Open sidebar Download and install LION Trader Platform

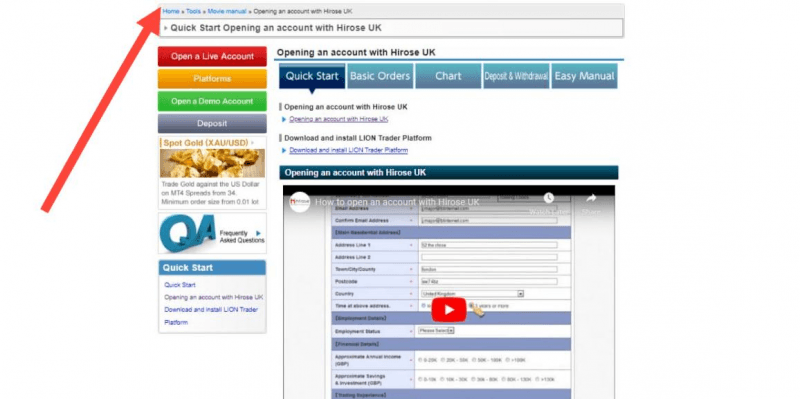coord(211,316)
